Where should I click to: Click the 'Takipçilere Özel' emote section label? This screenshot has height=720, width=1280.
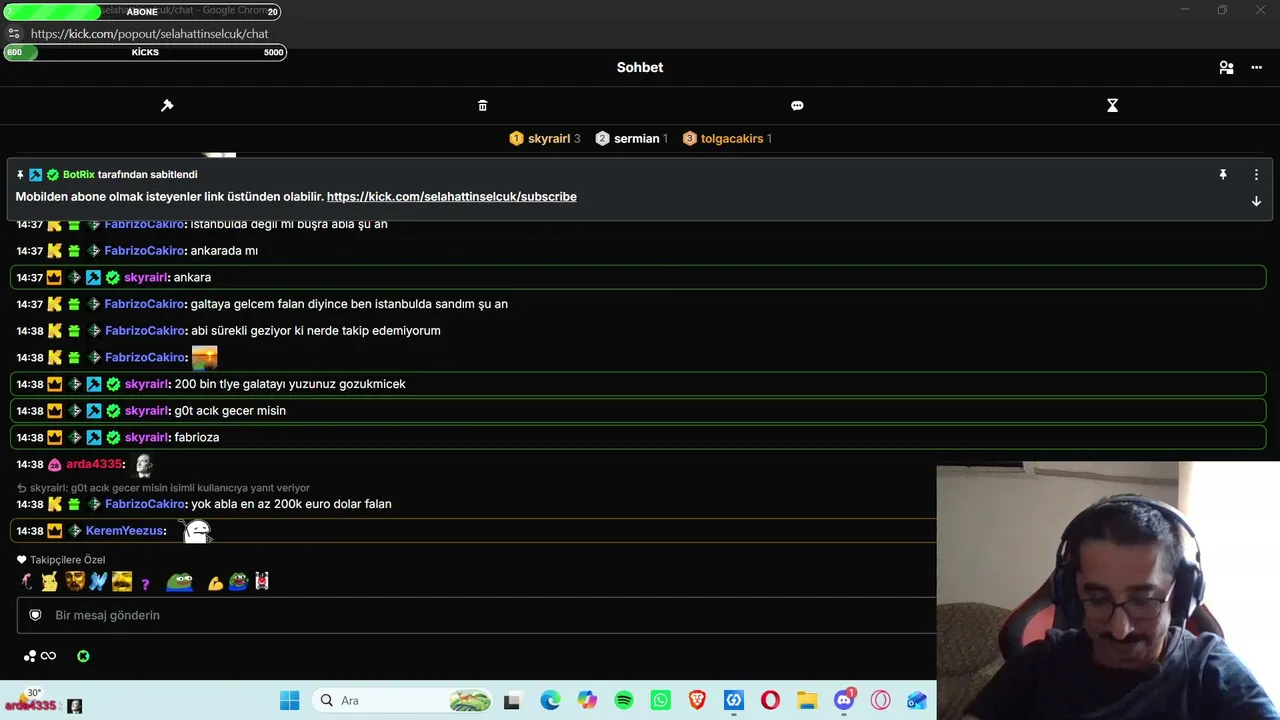point(67,560)
